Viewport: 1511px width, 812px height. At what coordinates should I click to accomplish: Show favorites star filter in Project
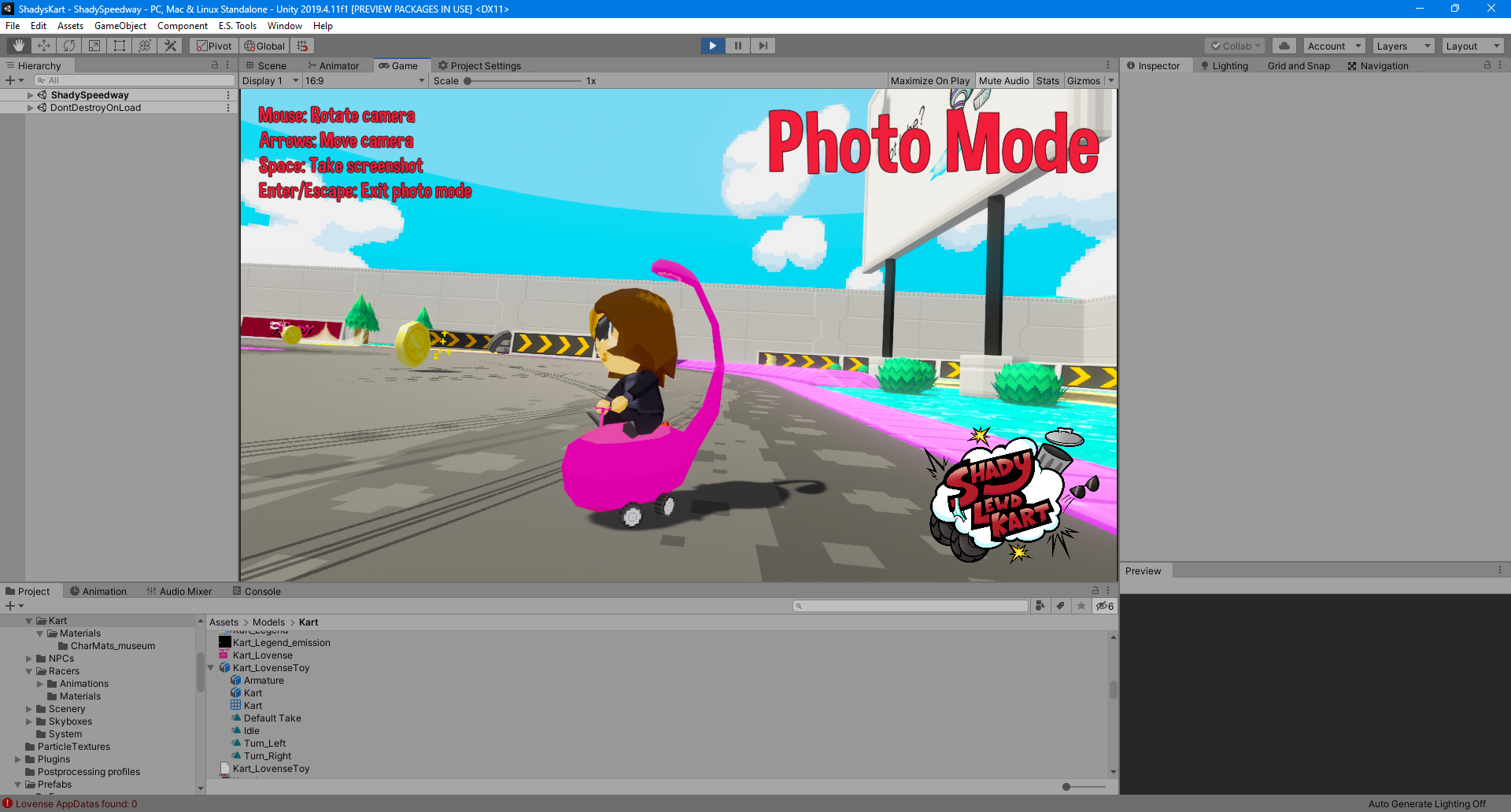coord(1081,606)
